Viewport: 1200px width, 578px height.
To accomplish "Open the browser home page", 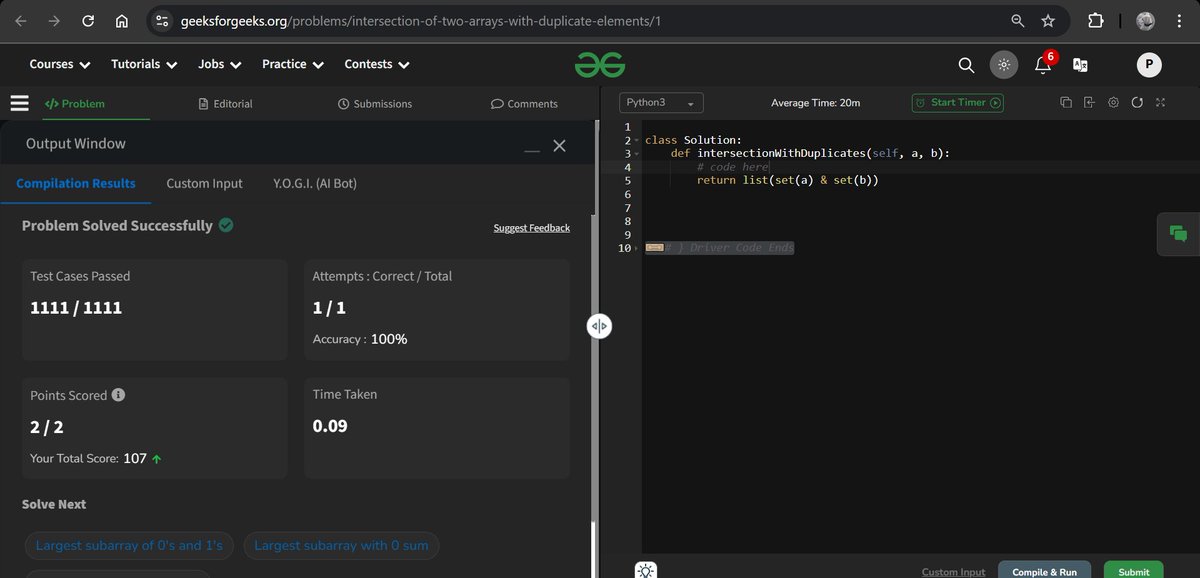I will [x=121, y=21].
